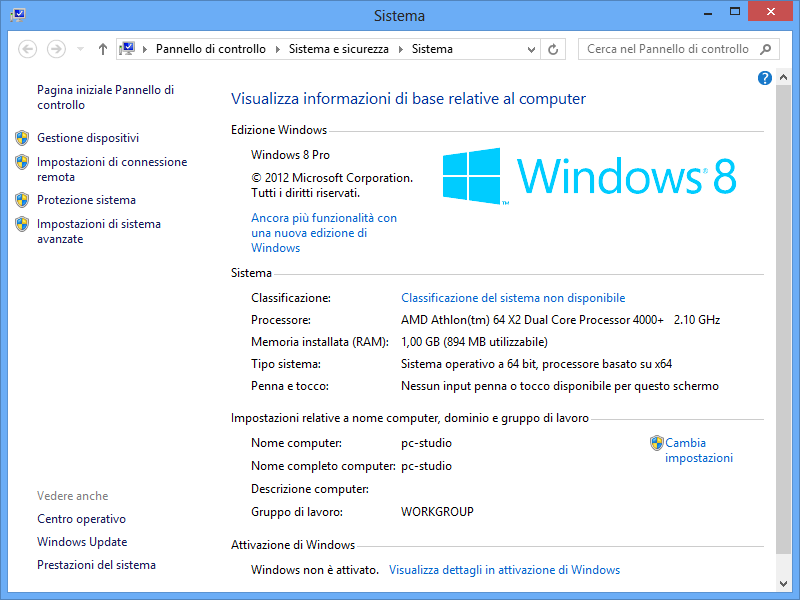The image size is (800, 600).
Task: Open the help question mark icon
Action: pos(764,78)
